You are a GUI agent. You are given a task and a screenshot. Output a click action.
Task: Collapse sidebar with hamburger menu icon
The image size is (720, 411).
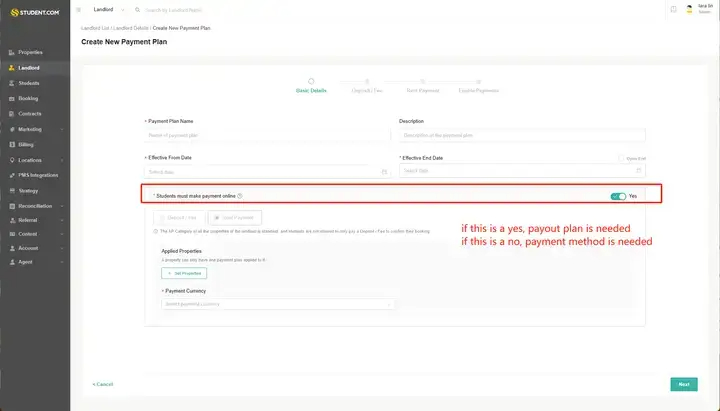coord(79,10)
